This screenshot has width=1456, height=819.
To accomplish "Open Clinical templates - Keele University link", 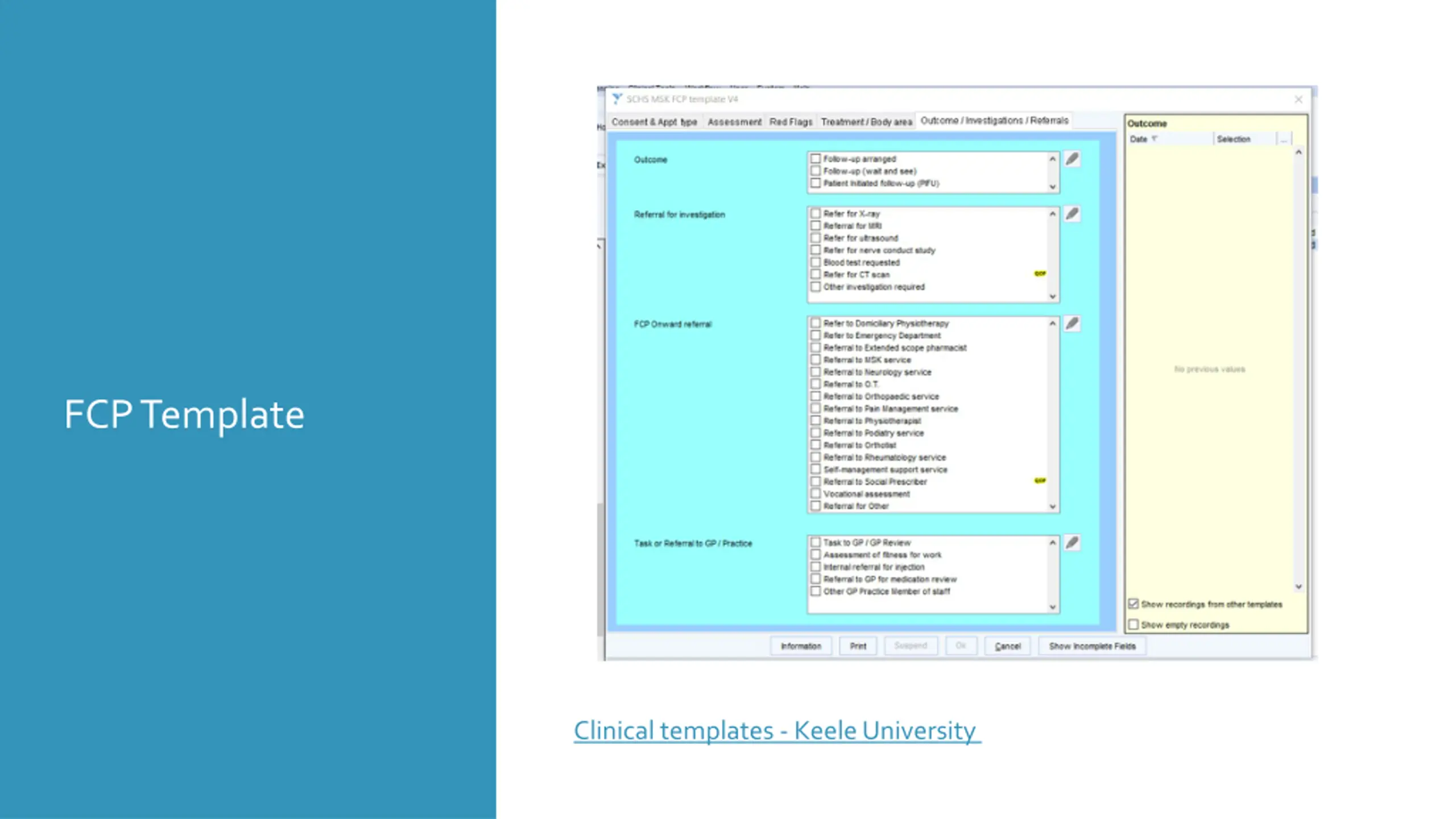I will pyautogui.click(x=777, y=730).
